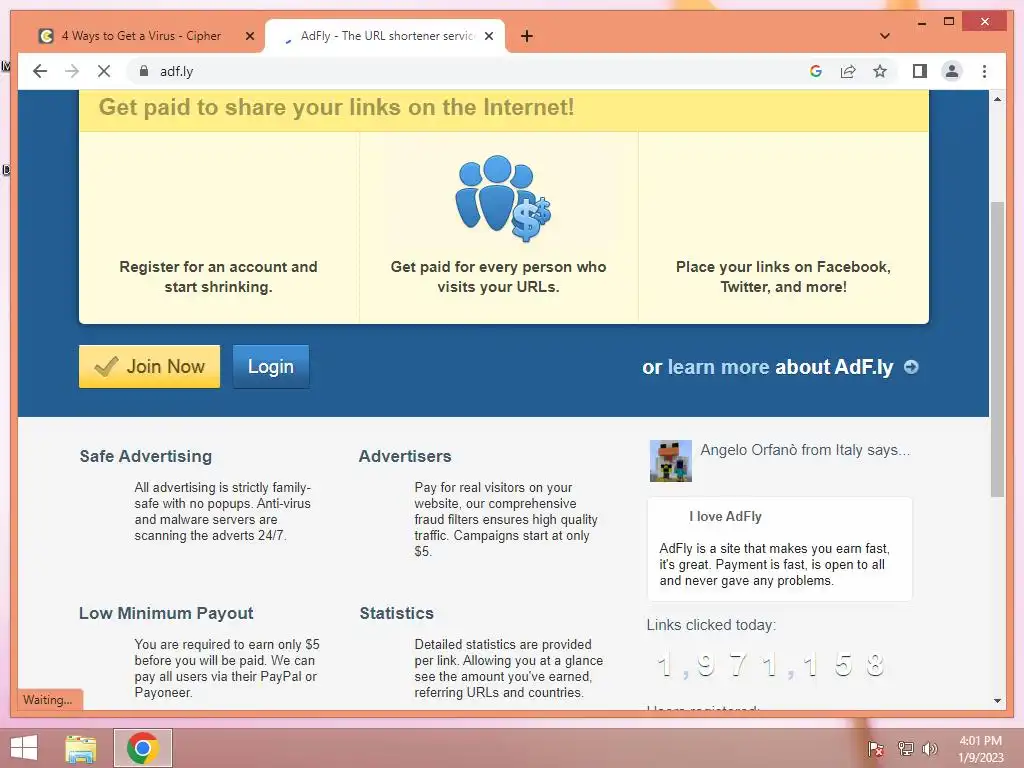This screenshot has width=1024, height=768.
Task: Click the Login button
Action: point(271,366)
